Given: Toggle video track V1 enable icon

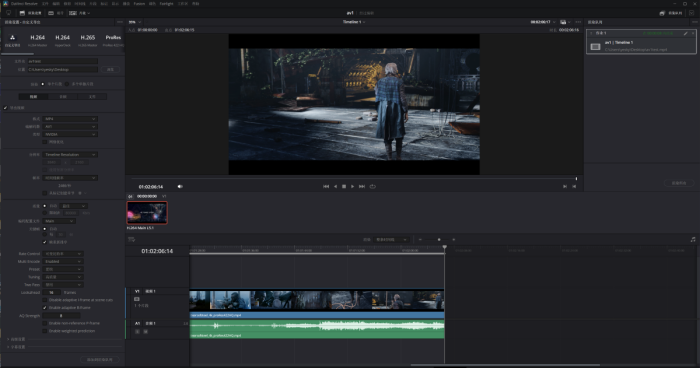Looking at the screenshot, I should (137, 299).
